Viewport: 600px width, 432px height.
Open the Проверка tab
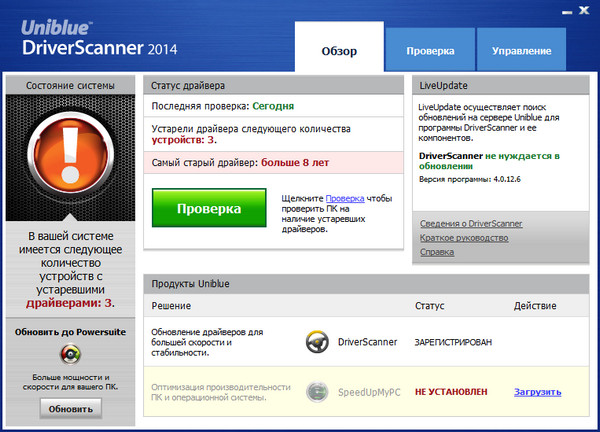click(429, 50)
